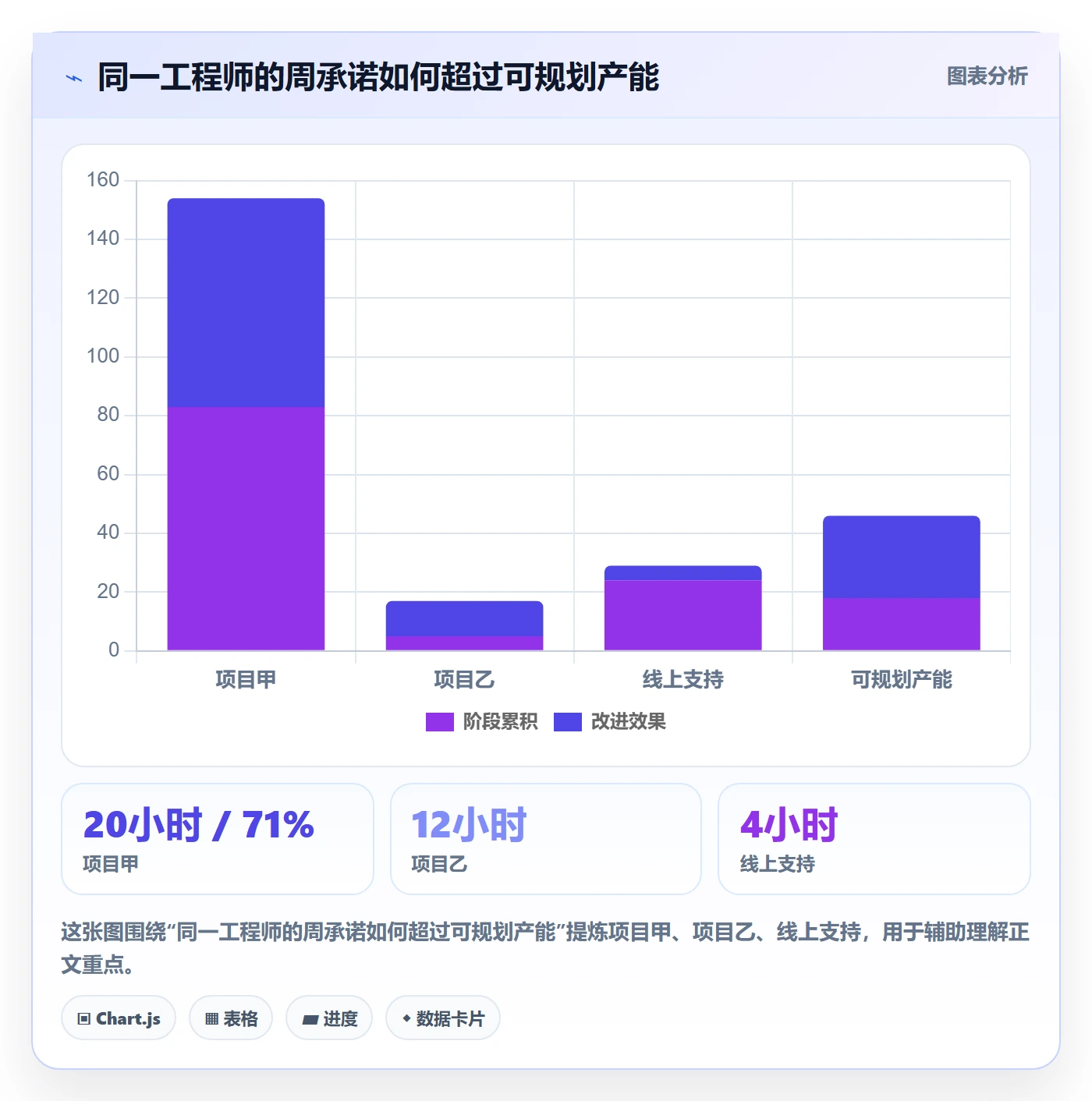Click the description paragraph starting with 这张图围绕
The height and width of the screenshot is (1101, 1092).
click(x=545, y=948)
